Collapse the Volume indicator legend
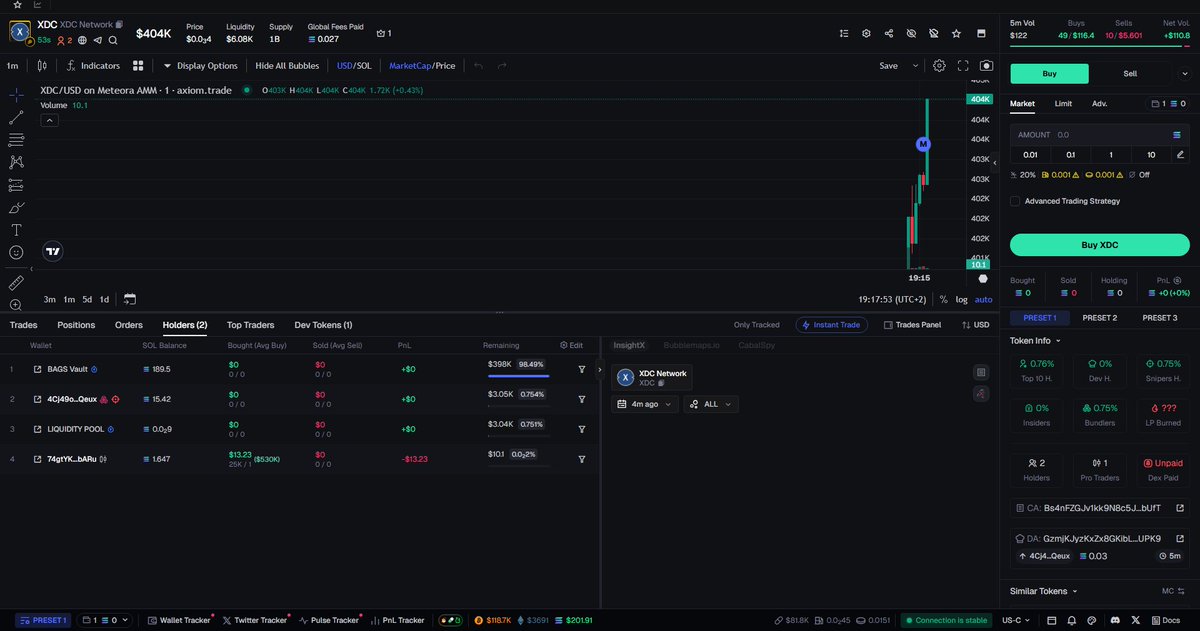The width and height of the screenshot is (1200, 631). click(48, 120)
